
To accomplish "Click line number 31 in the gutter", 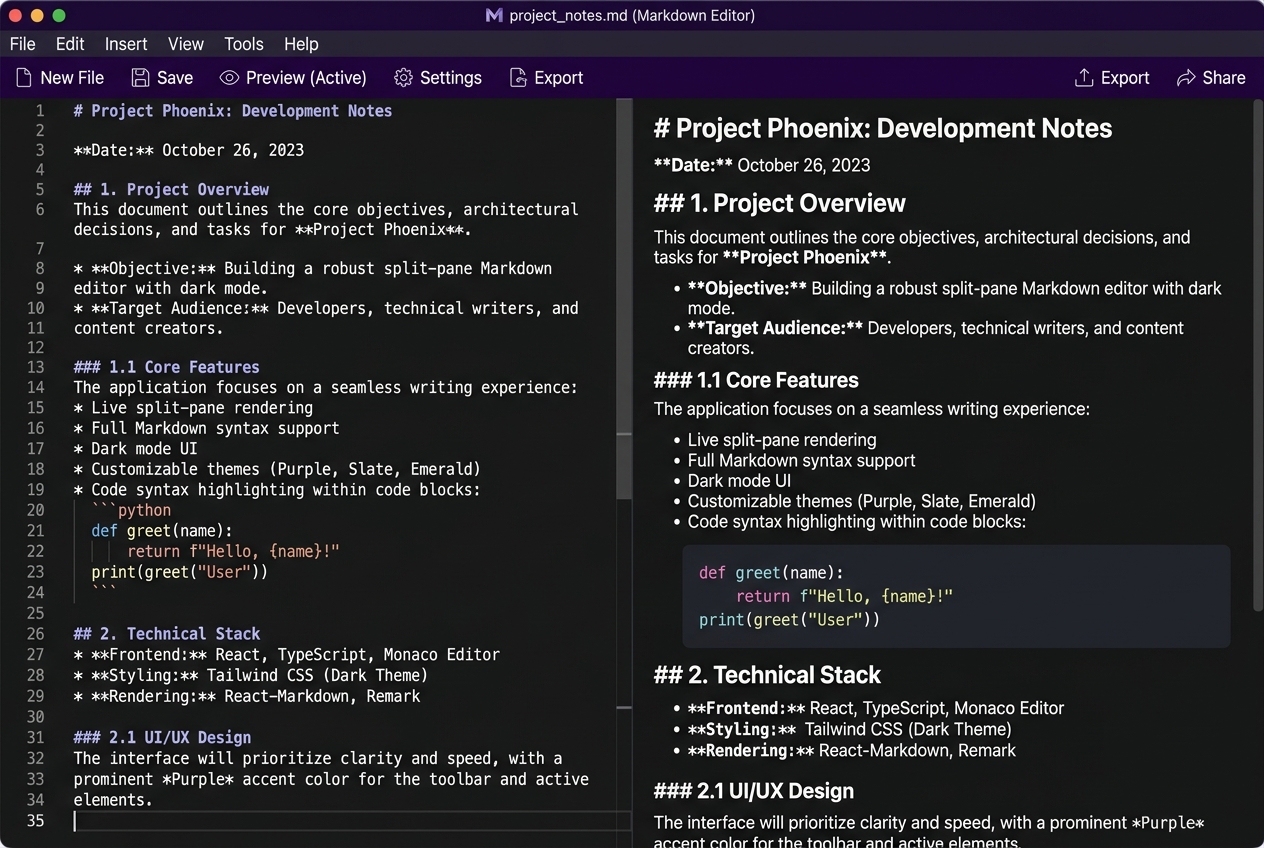I will click(36, 738).
